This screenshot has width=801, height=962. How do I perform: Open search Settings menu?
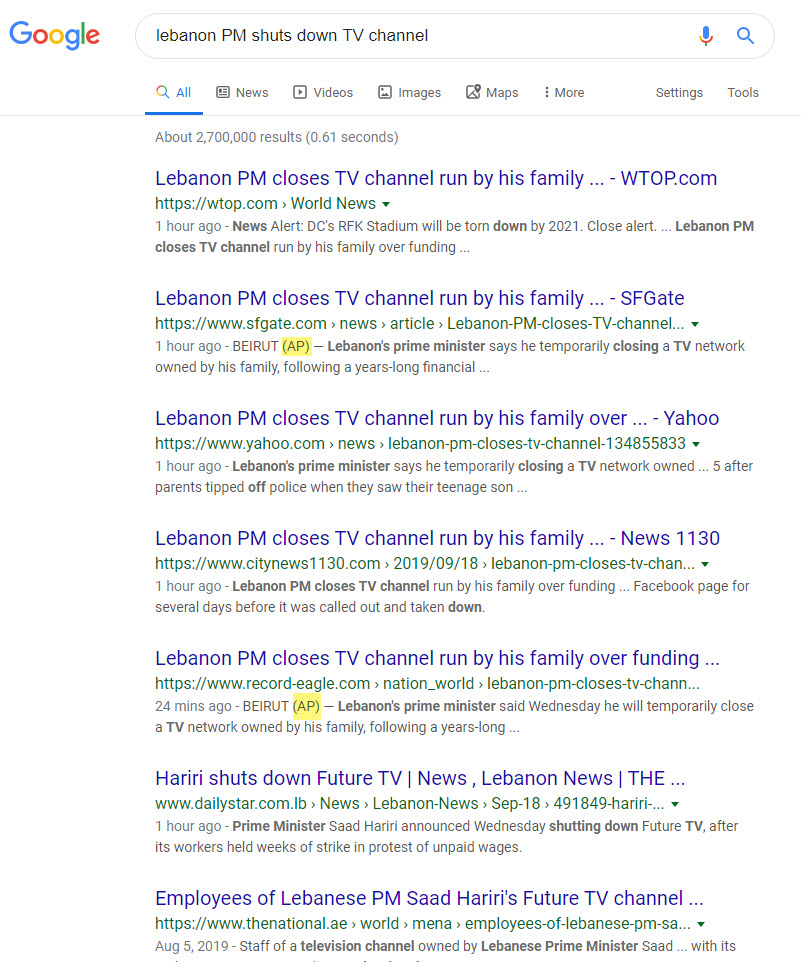(679, 93)
